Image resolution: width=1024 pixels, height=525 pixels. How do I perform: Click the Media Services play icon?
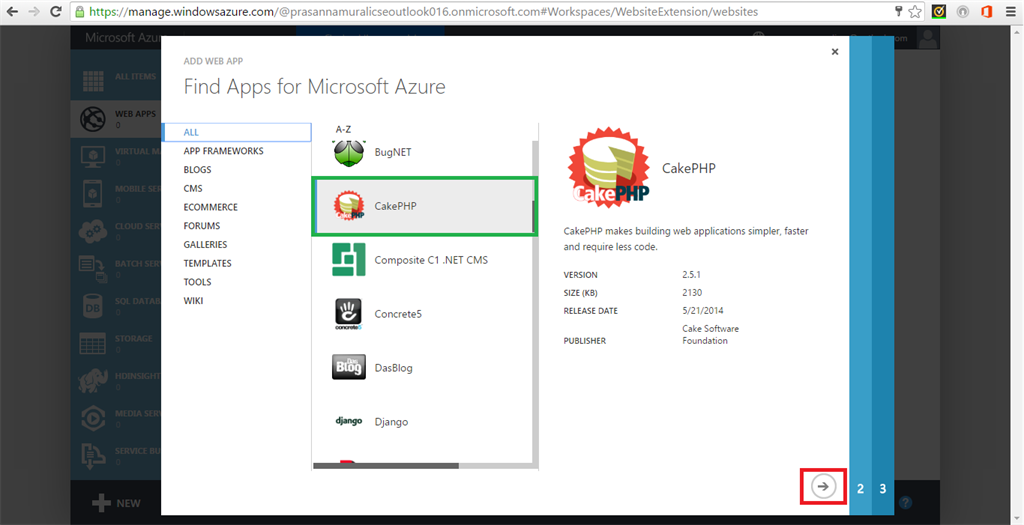pos(93,419)
